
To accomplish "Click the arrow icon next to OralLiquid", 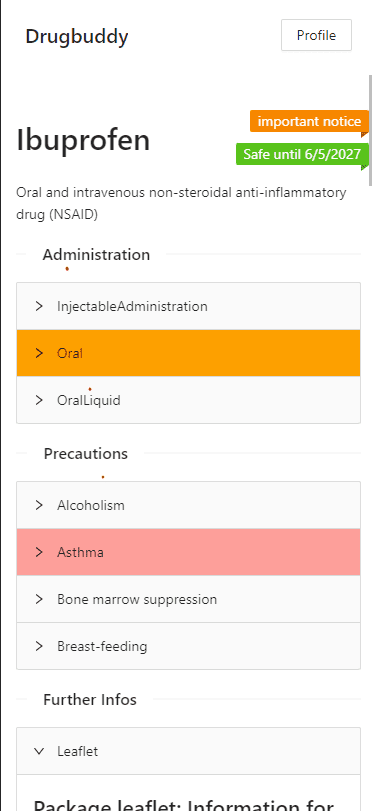I will tap(39, 400).
